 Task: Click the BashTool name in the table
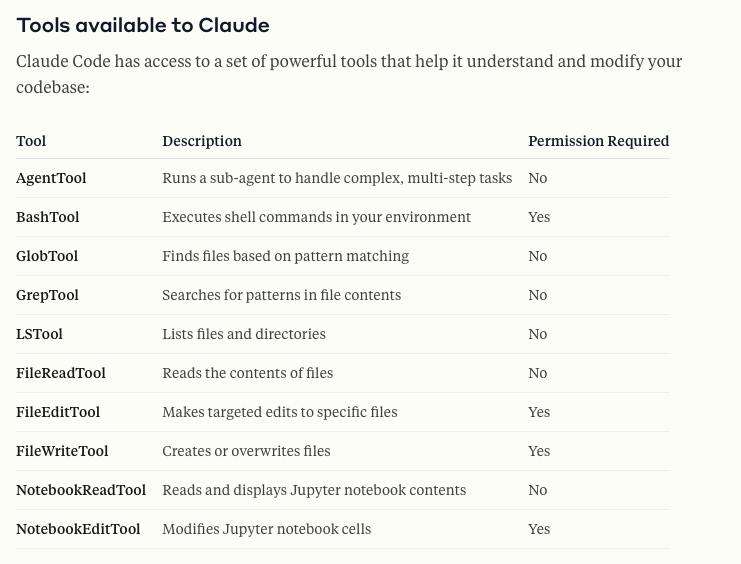click(48, 217)
